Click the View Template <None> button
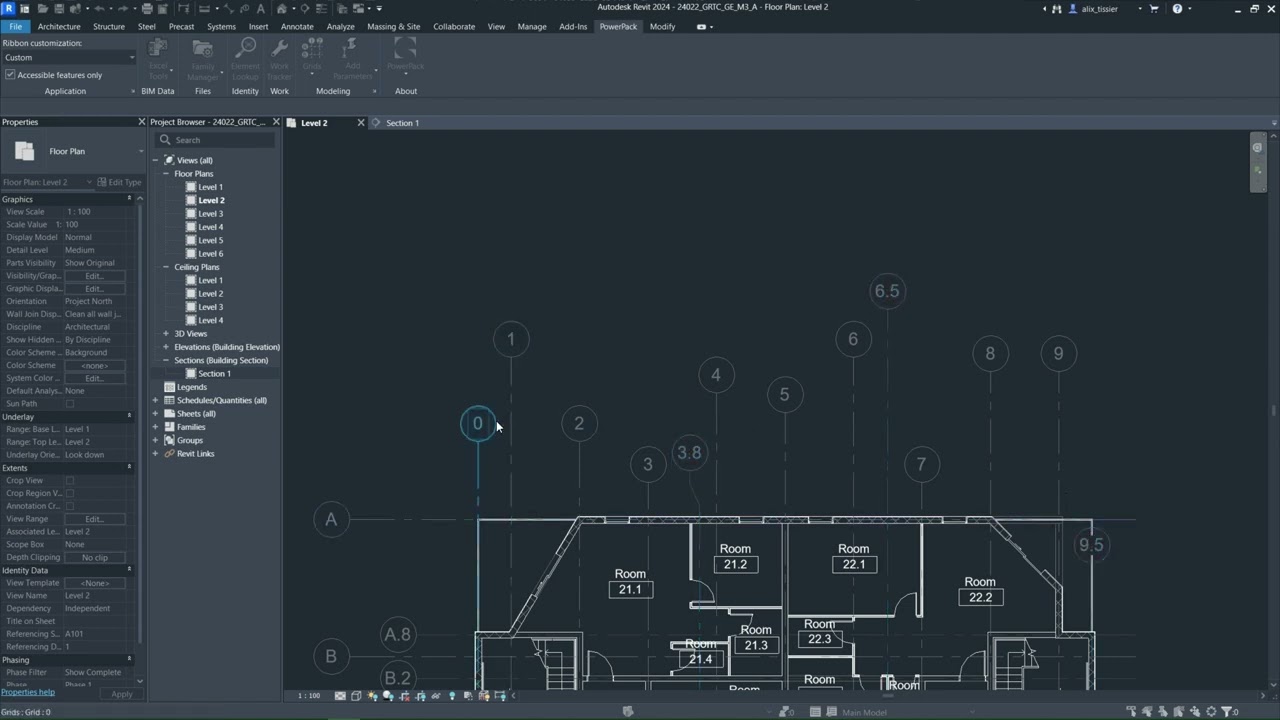 pyautogui.click(x=94, y=583)
